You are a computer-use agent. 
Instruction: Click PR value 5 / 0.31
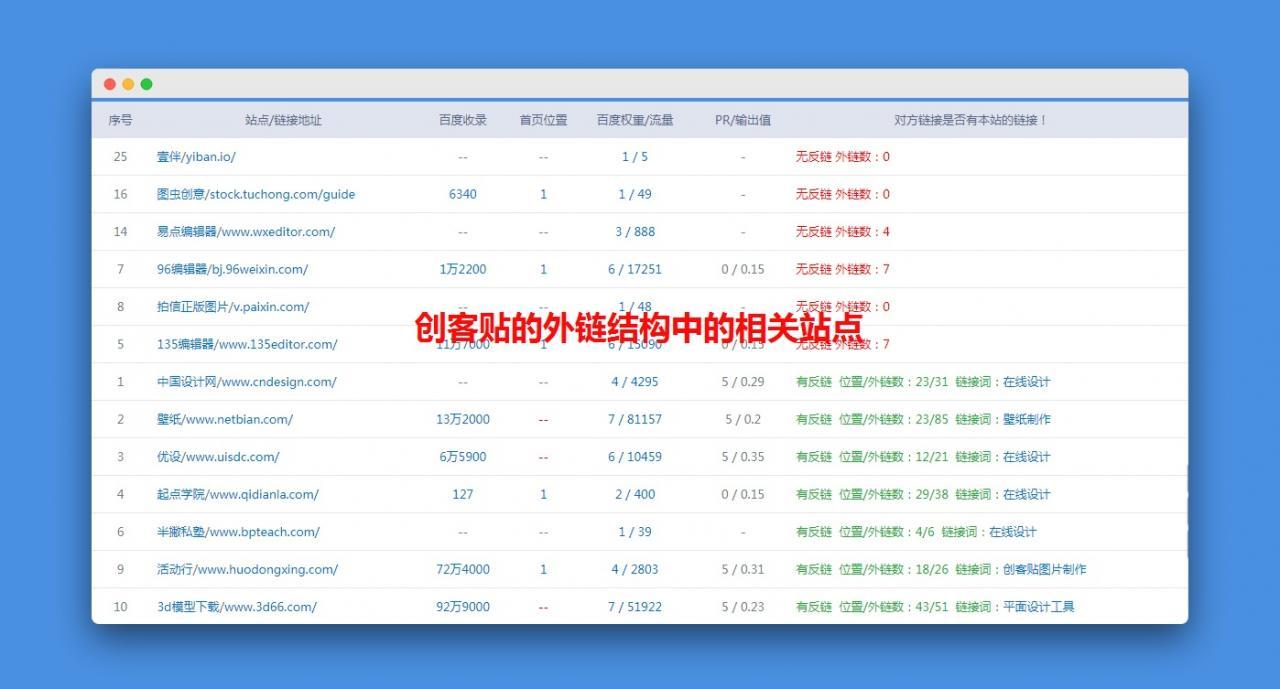743,569
